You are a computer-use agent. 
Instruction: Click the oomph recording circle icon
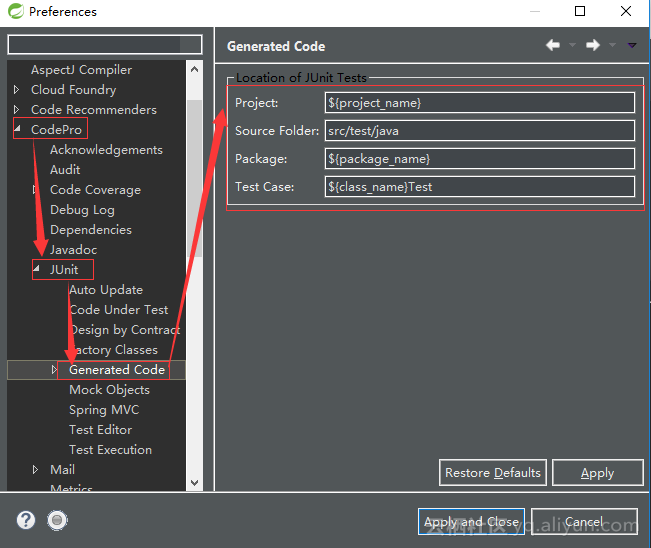click(x=57, y=520)
